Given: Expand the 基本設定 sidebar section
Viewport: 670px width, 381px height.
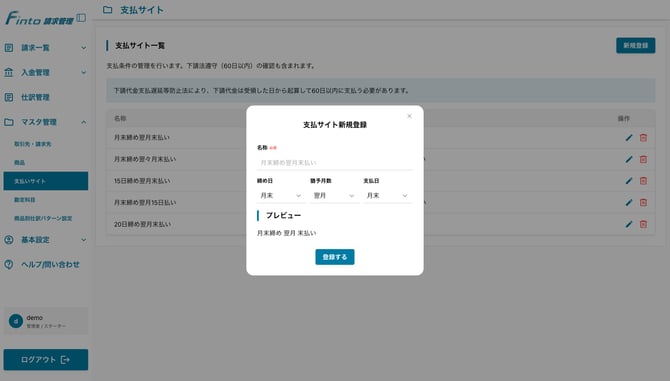Looking at the screenshot, I should (84, 240).
